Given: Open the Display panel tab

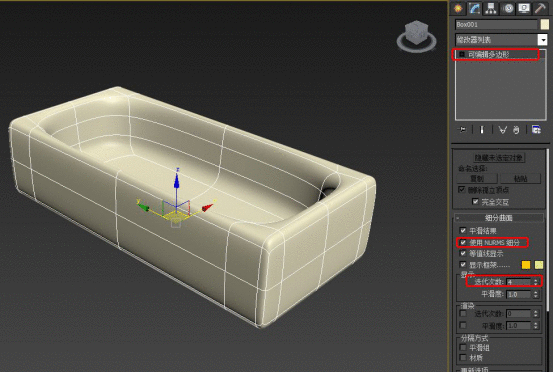Looking at the screenshot, I should 524,8.
